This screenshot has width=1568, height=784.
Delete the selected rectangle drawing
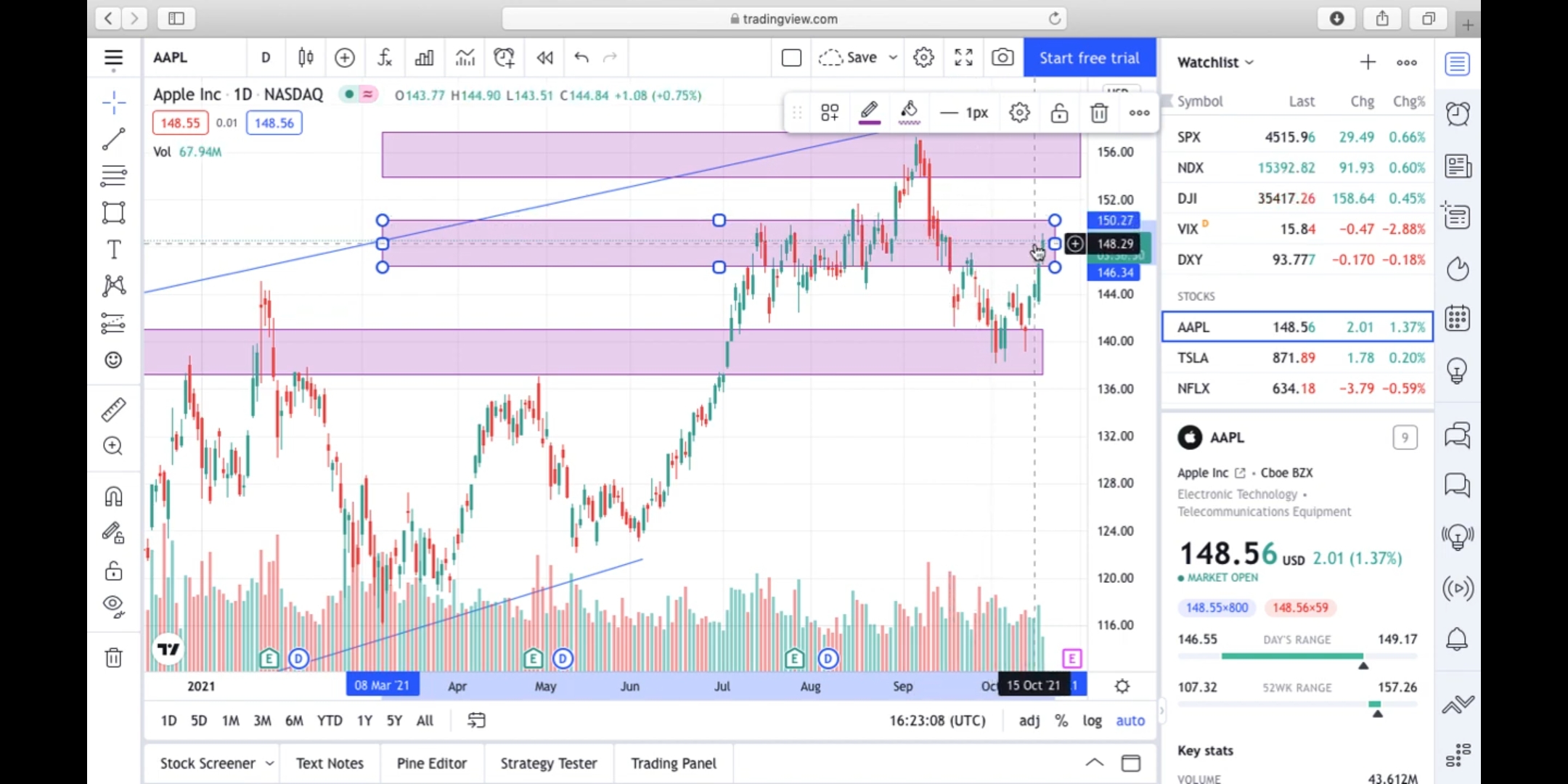1099,113
